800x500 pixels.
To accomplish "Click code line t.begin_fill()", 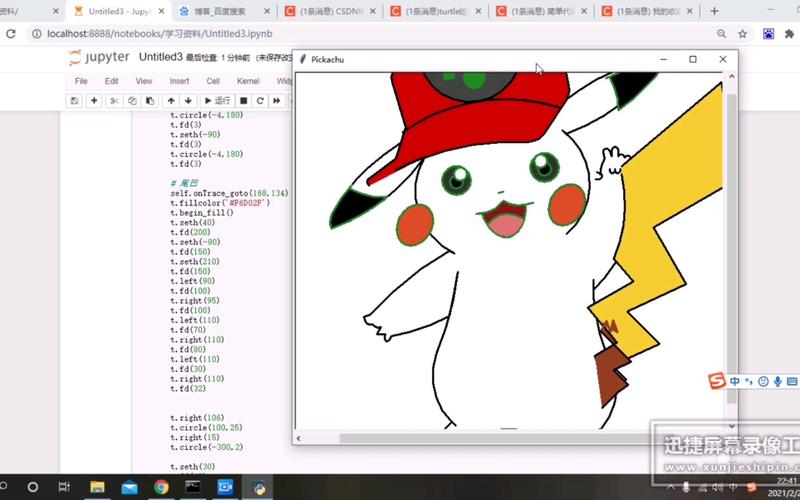I will 202,213.
